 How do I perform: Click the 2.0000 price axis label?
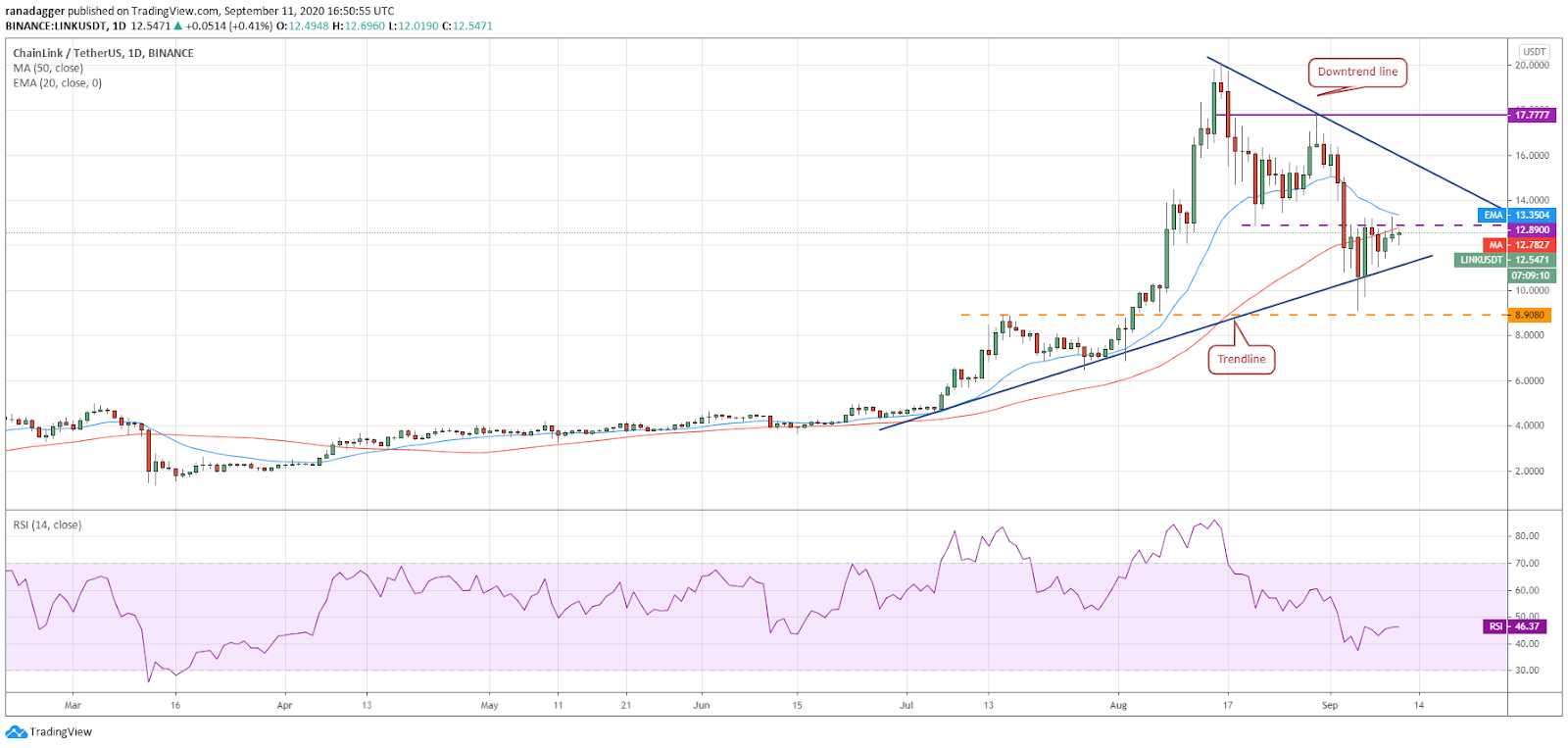[1530, 471]
